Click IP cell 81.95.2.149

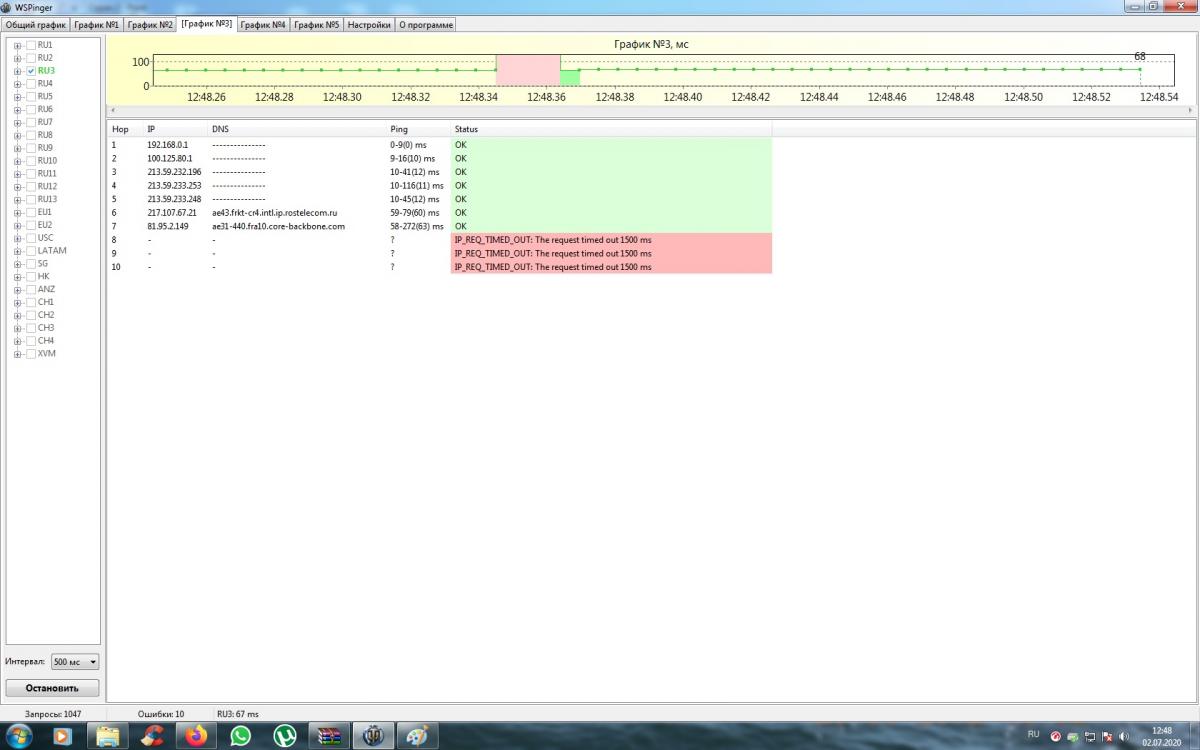click(x=168, y=226)
